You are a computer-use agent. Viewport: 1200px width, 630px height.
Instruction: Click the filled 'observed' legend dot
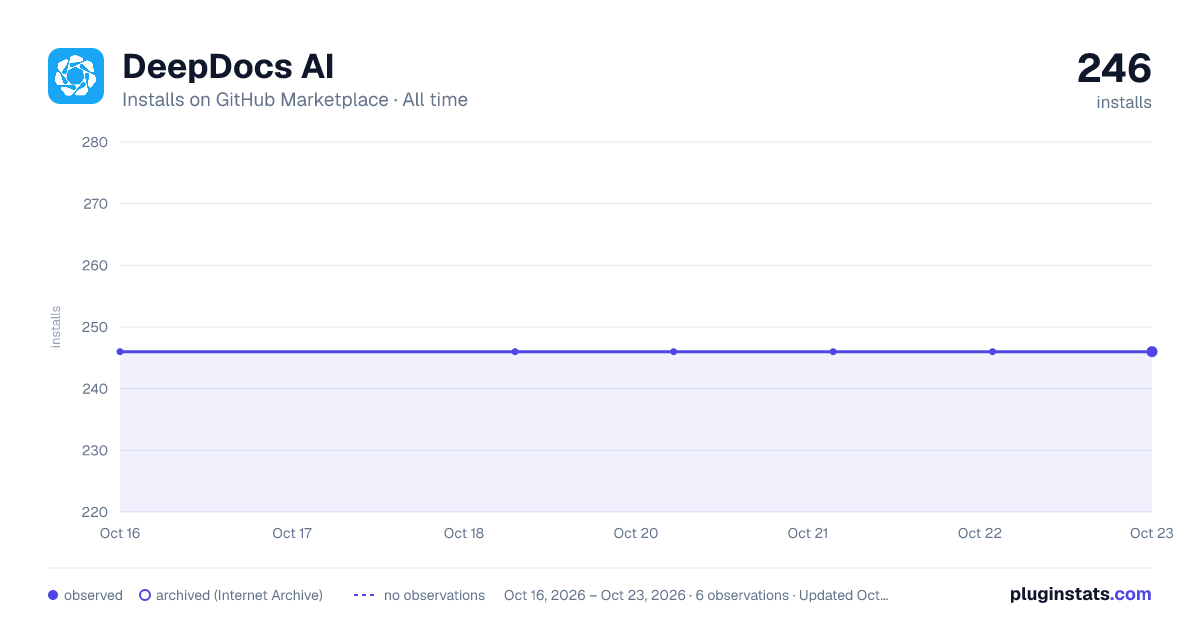[x=53, y=595]
